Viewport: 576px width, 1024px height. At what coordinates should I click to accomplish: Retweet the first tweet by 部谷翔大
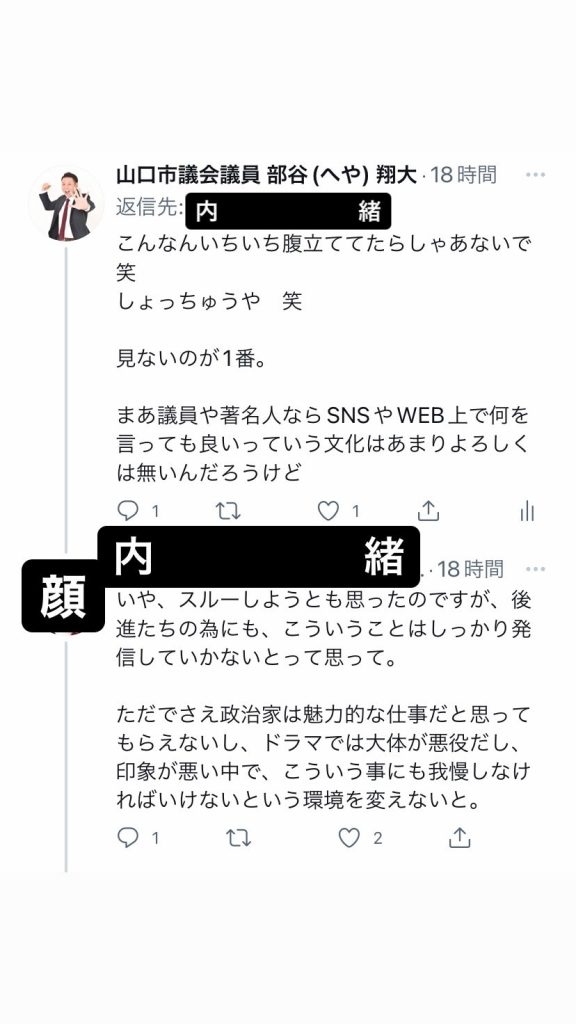point(228,511)
